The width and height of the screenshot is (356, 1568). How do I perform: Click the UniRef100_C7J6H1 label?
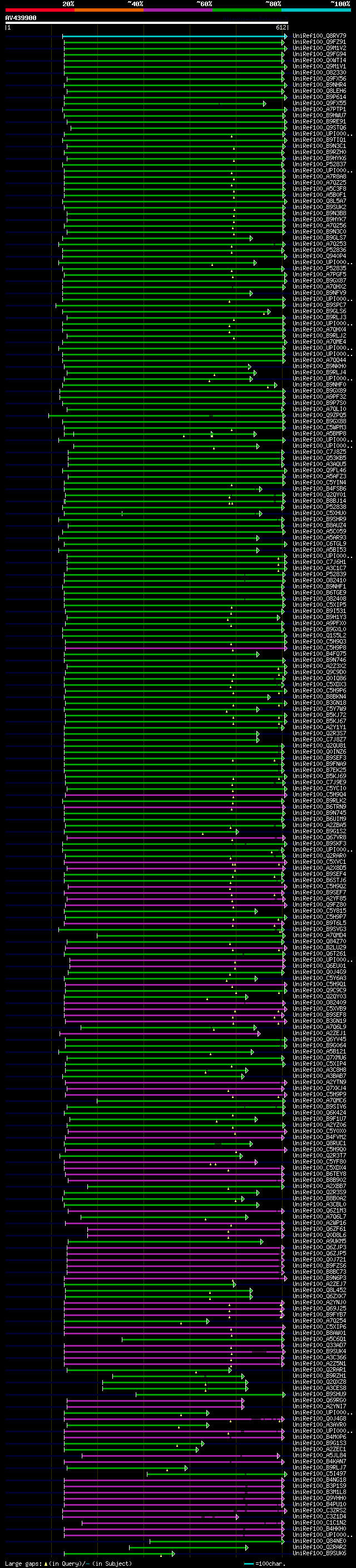pos(319,562)
